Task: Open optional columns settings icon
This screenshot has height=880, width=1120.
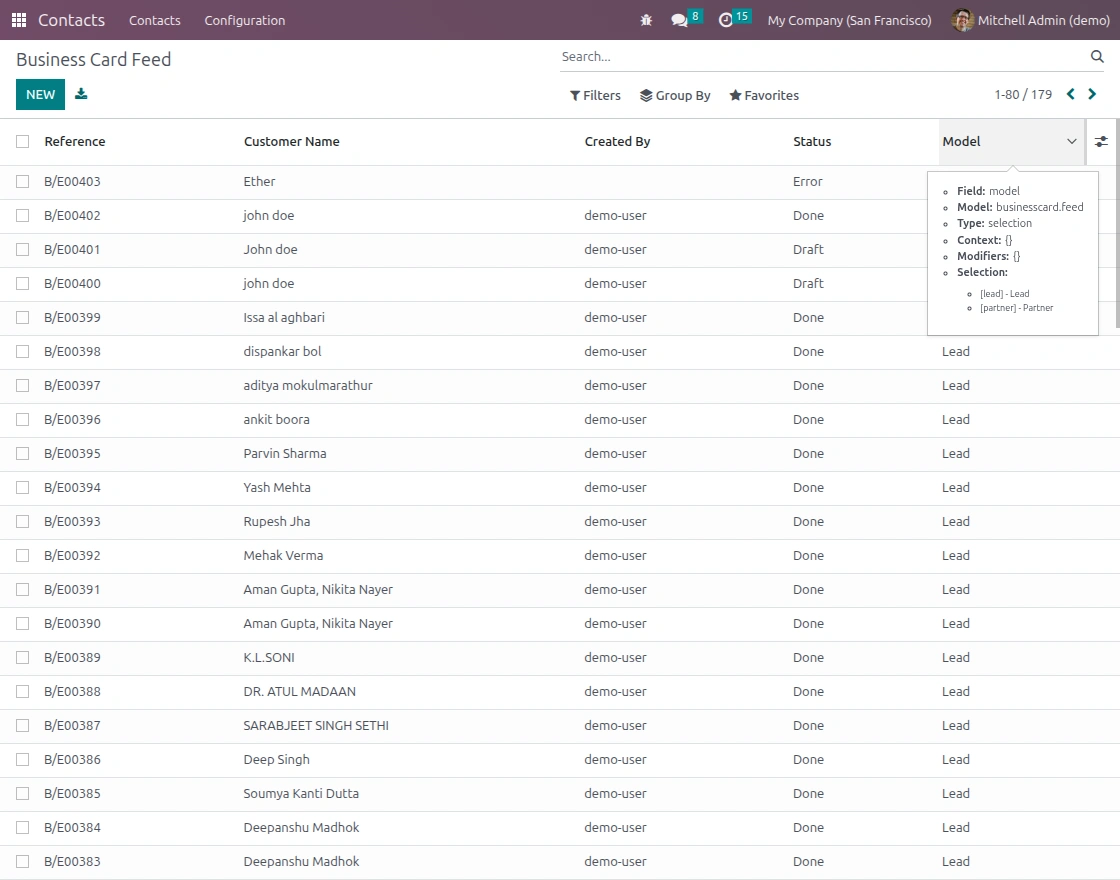Action: (1101, 141)
